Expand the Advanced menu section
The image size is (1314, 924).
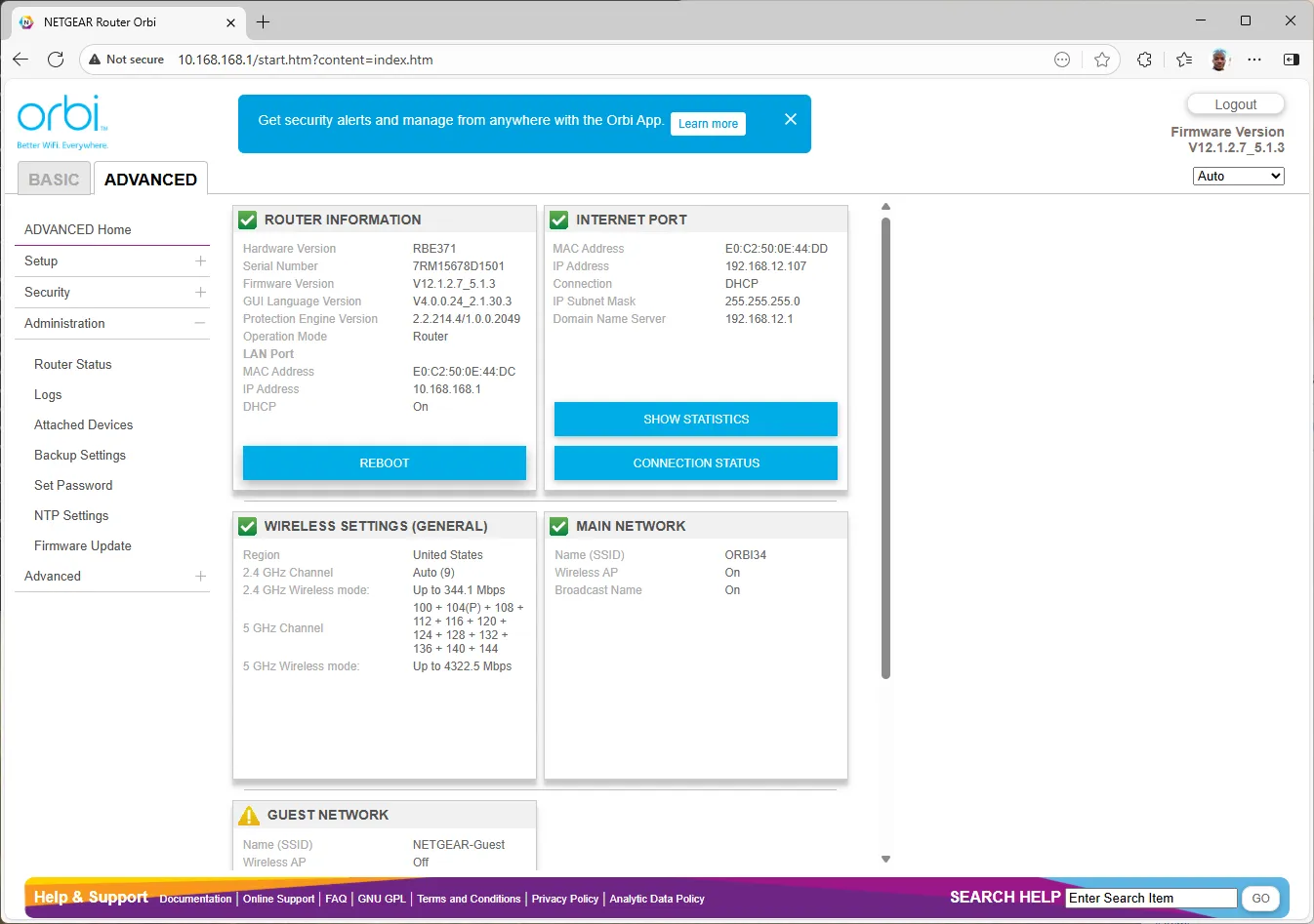point(200,576)
